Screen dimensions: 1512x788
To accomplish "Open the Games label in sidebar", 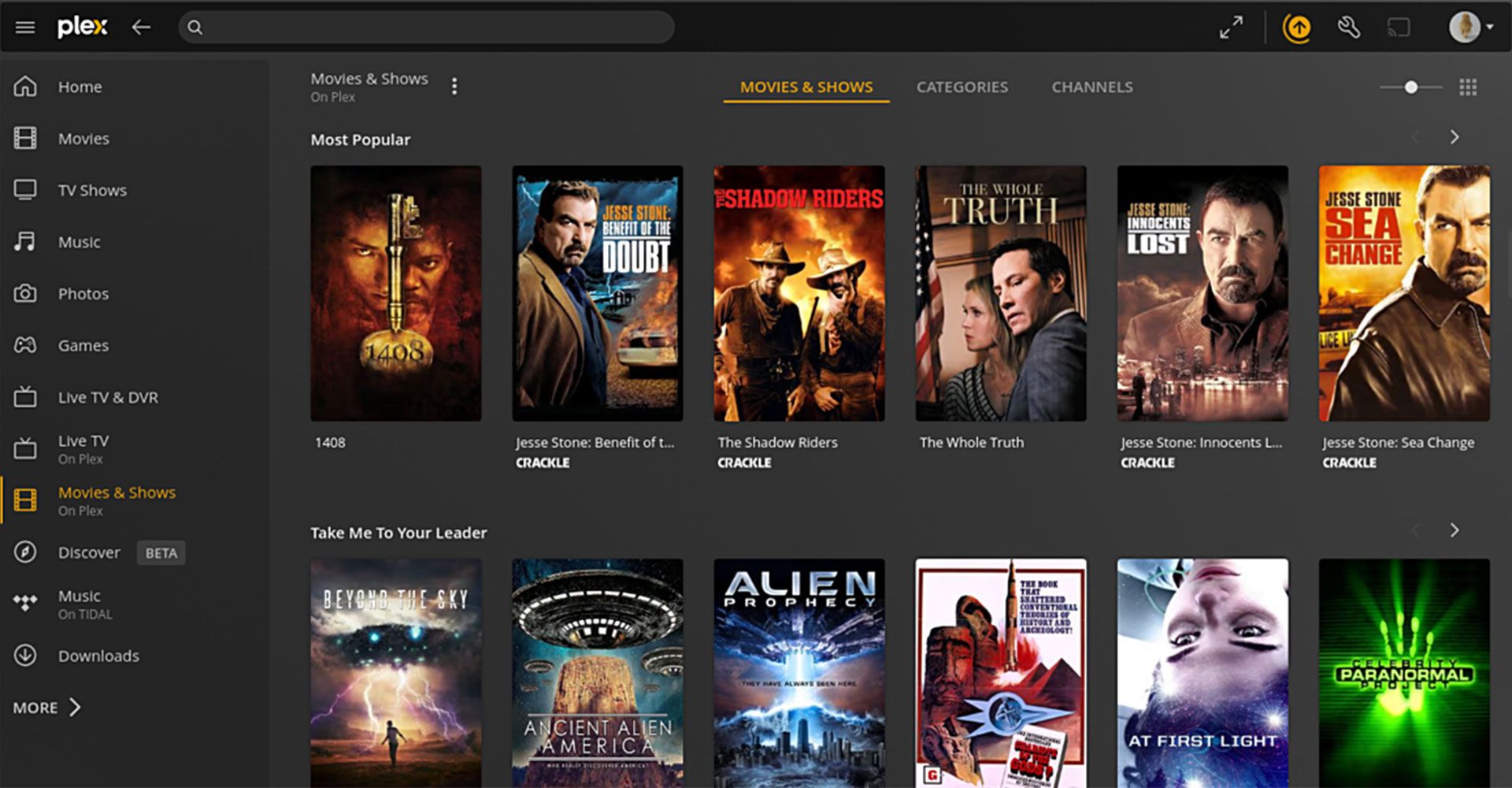I will [x=83, y=345].
